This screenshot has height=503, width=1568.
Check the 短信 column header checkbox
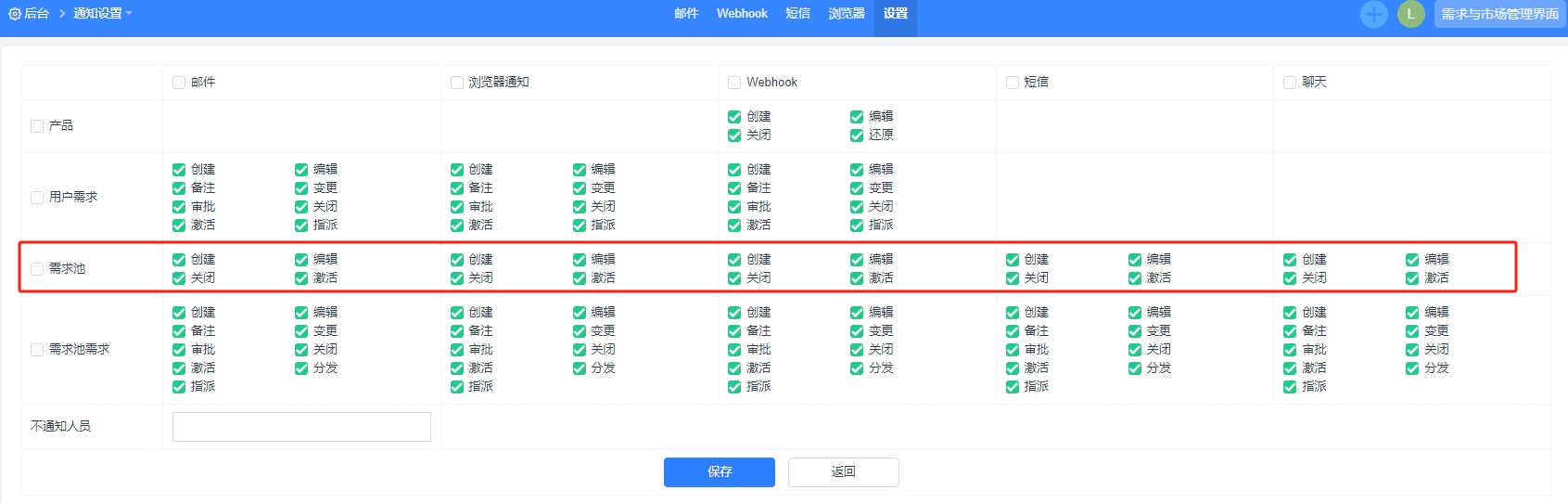click(1013, 83)
